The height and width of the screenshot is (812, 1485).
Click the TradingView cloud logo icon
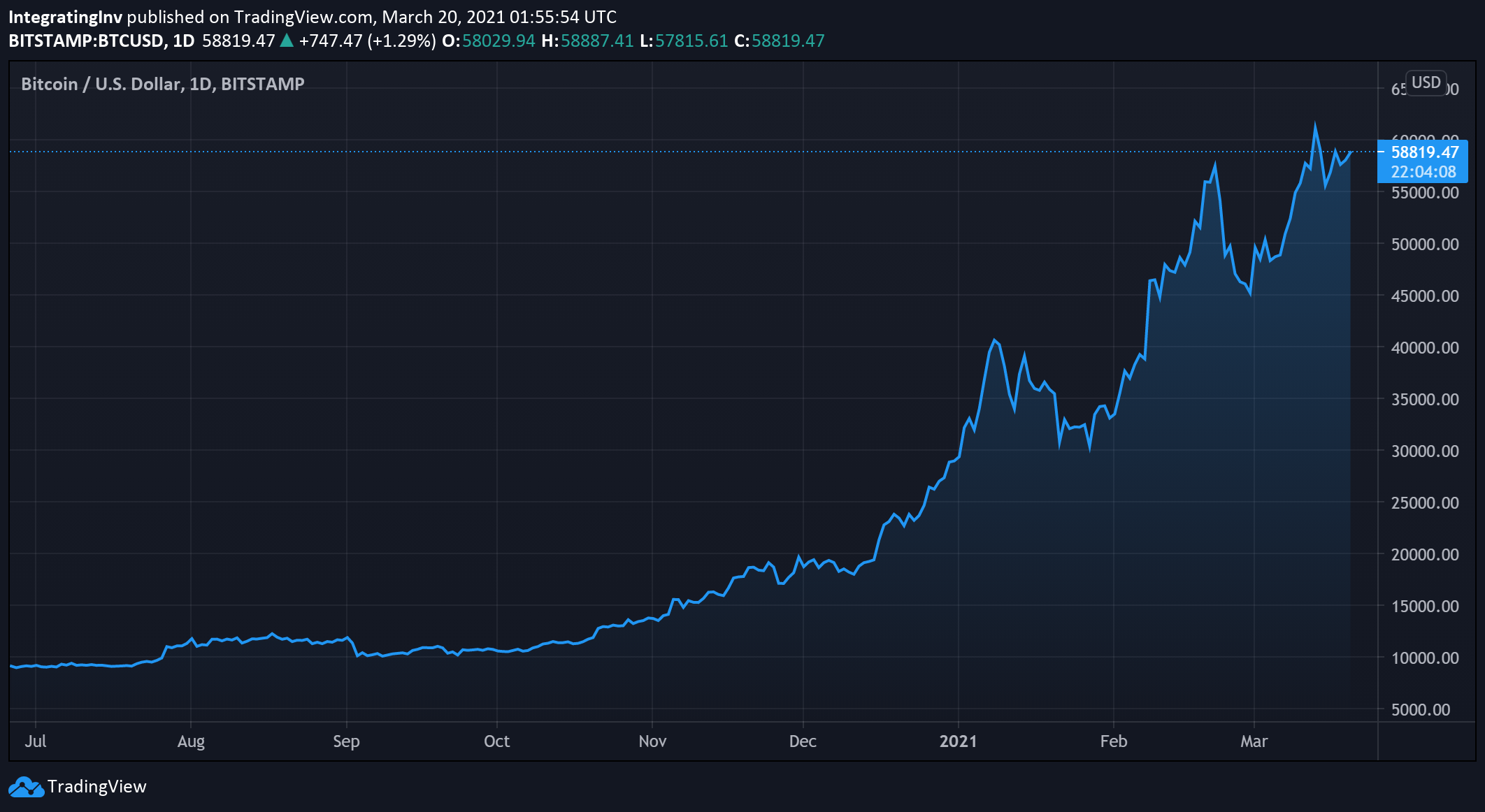click(26, 787)
